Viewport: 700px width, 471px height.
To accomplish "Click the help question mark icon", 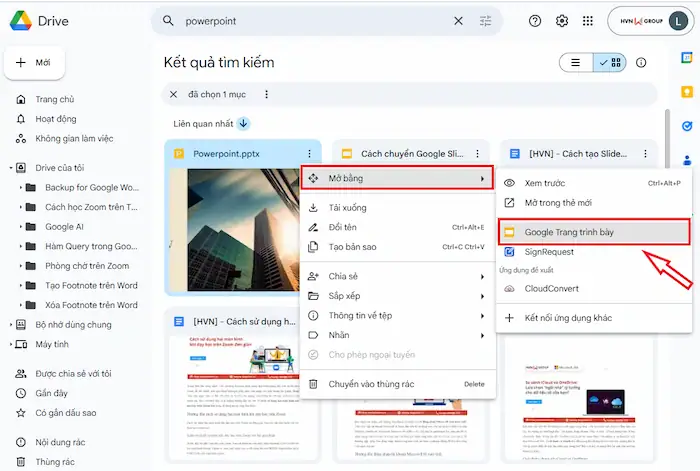I will [535, 21].
